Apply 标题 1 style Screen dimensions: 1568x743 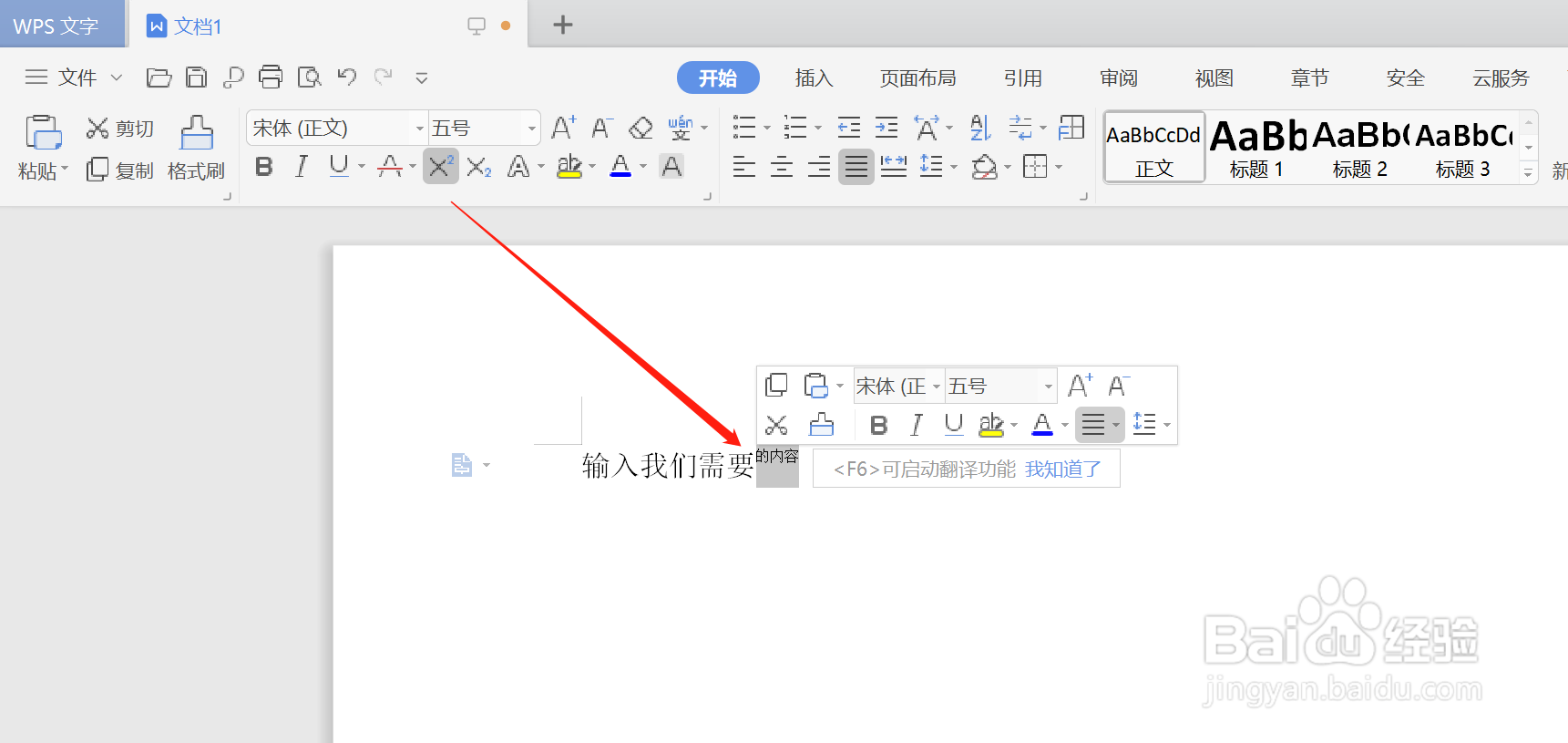(1257, 148)
